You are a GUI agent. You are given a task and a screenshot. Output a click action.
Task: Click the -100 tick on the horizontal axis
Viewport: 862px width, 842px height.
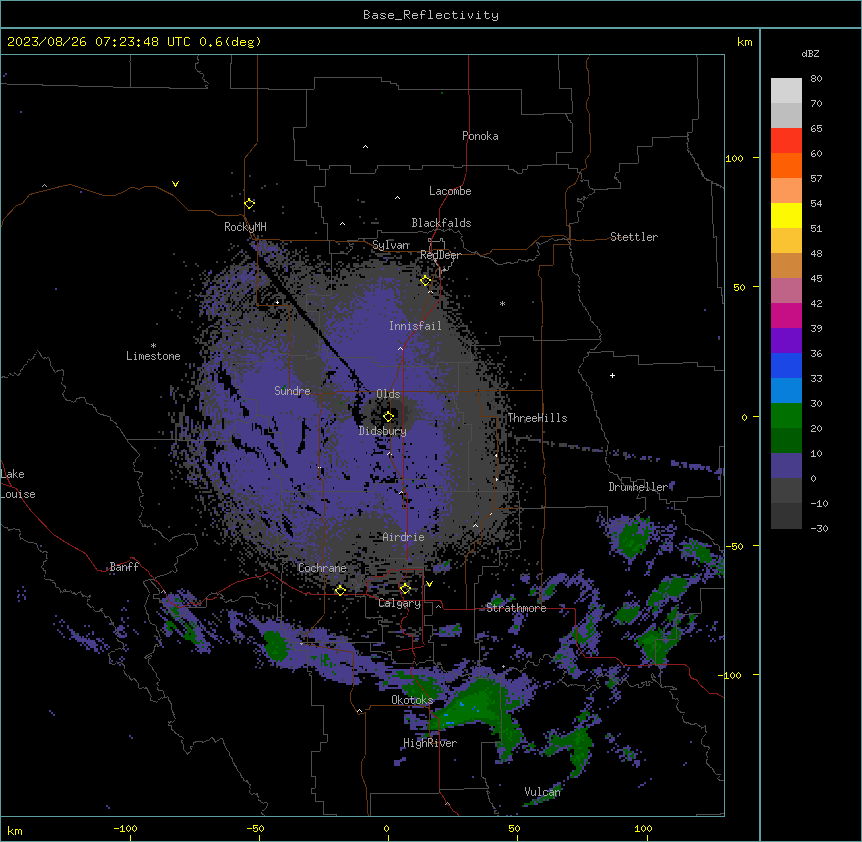click(125, 828)
